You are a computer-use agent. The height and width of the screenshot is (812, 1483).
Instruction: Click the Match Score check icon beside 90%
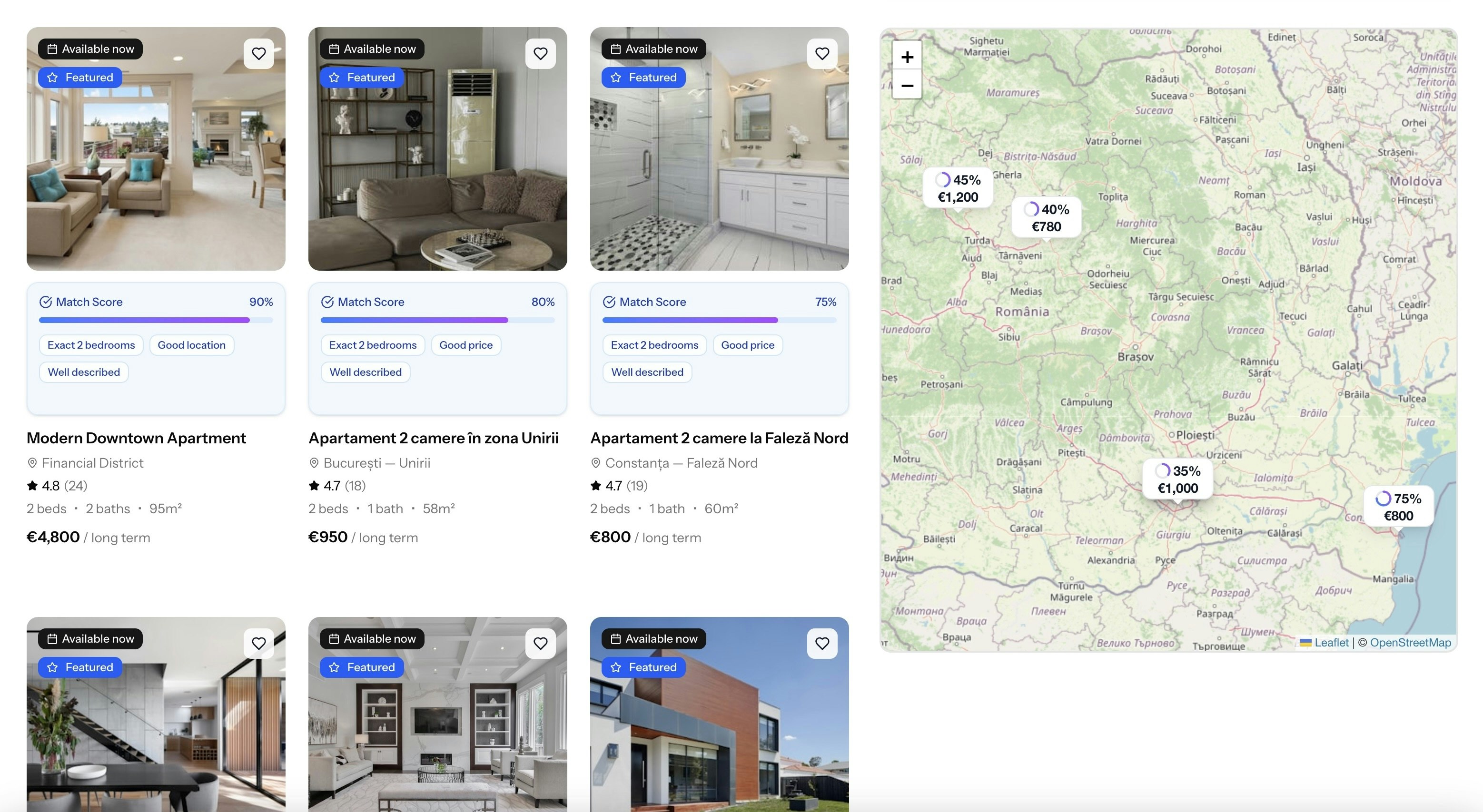click(46, 302)
